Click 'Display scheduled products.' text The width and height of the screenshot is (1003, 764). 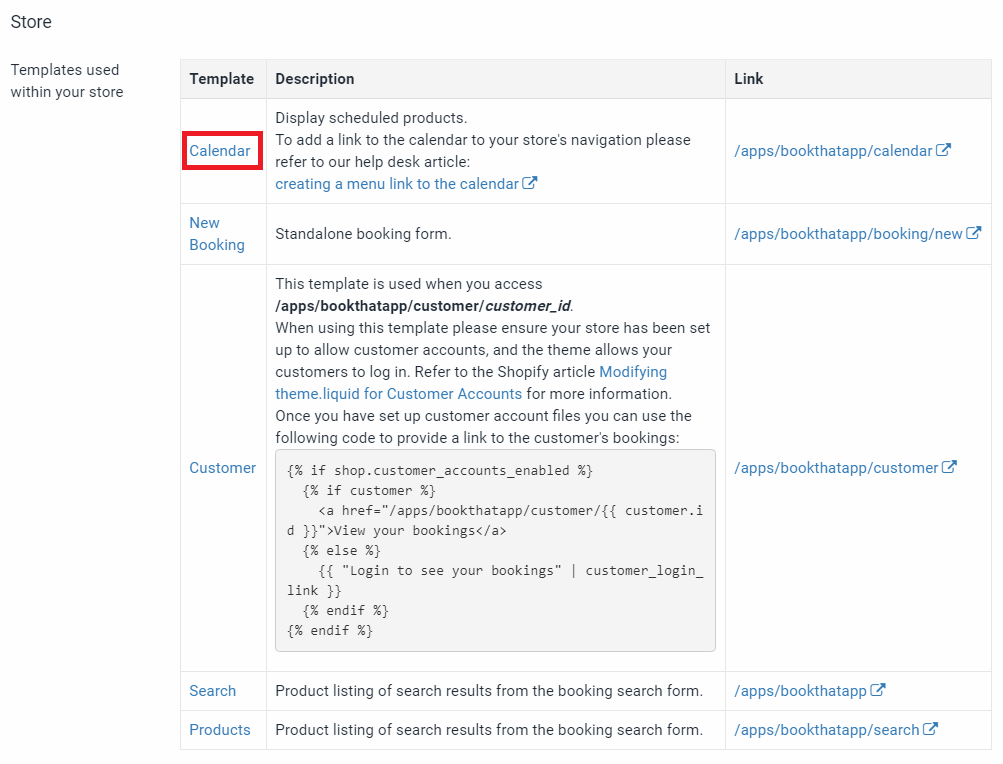click(371, 118)
